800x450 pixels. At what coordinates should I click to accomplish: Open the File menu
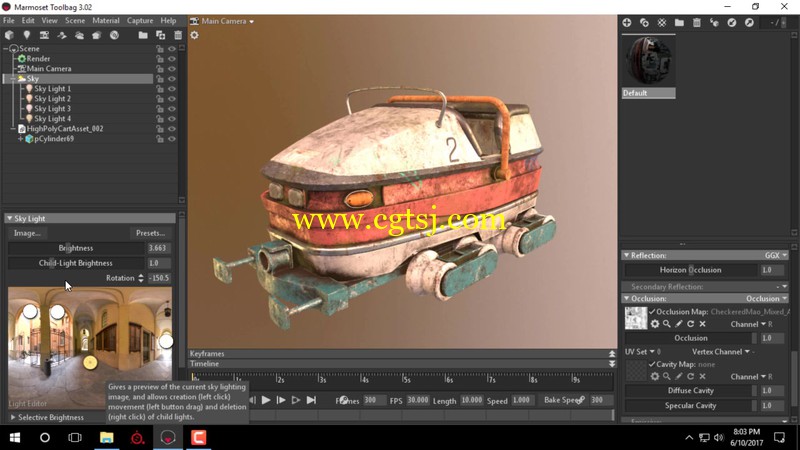(x=9, y=20)
